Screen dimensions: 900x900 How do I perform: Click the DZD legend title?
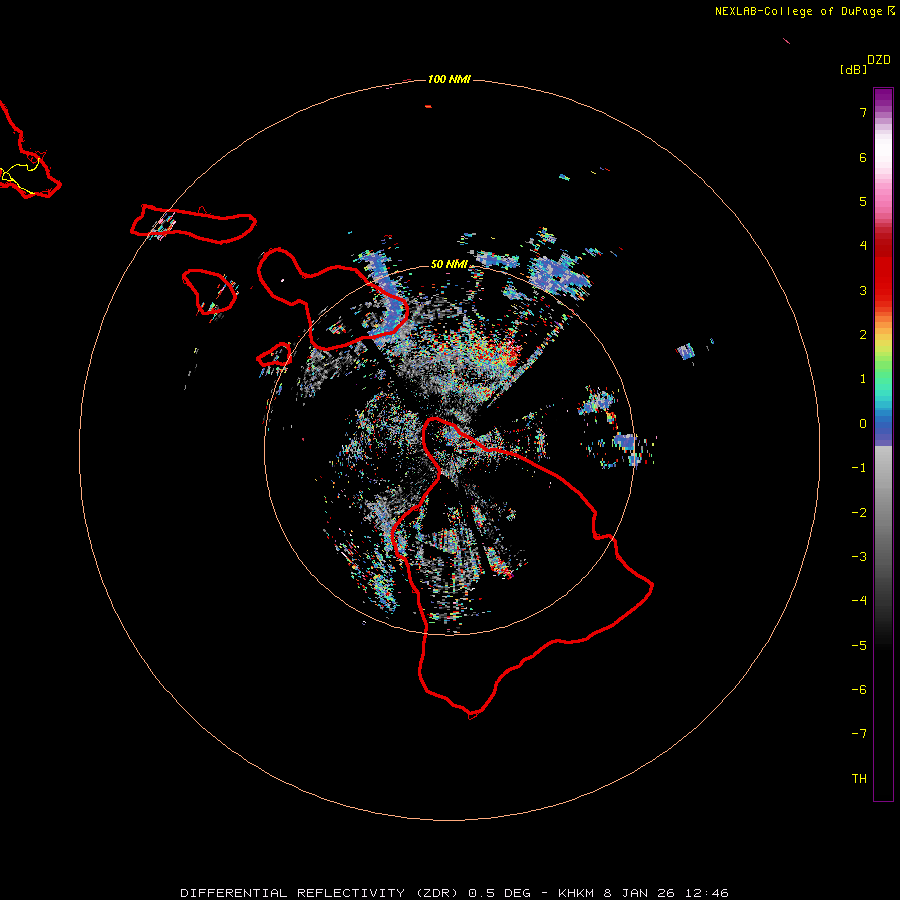point(879,60)
